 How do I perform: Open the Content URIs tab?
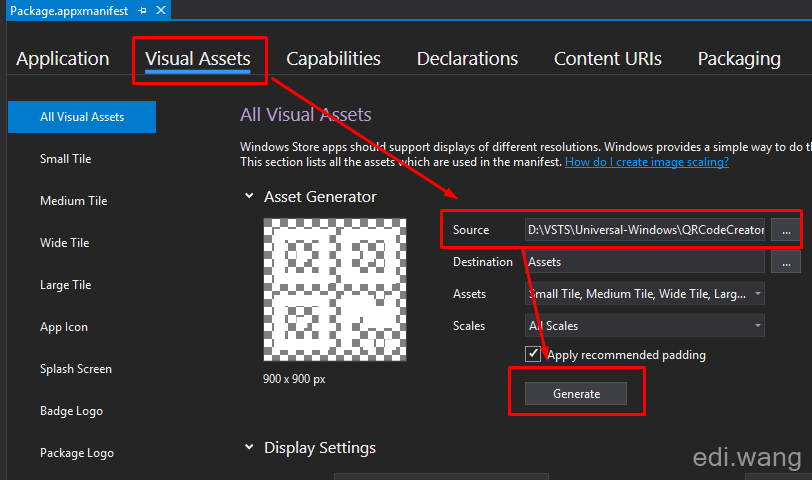[x=607, y=59]
